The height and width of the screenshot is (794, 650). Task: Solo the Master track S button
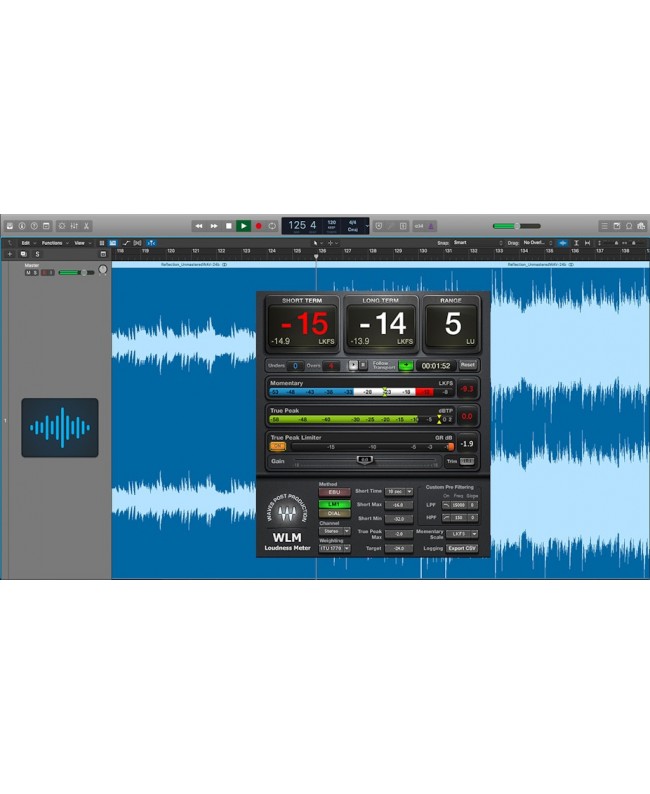tap(35, 272)
